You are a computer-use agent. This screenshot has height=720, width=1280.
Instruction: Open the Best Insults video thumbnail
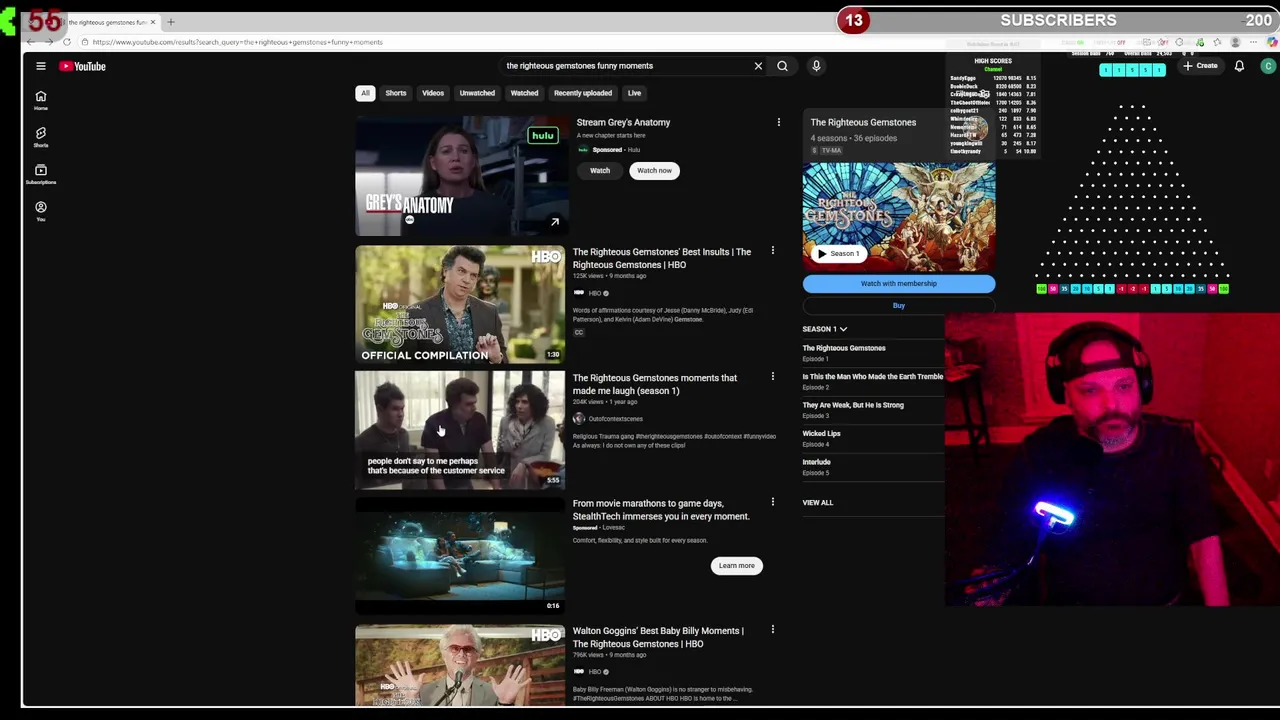460,304
